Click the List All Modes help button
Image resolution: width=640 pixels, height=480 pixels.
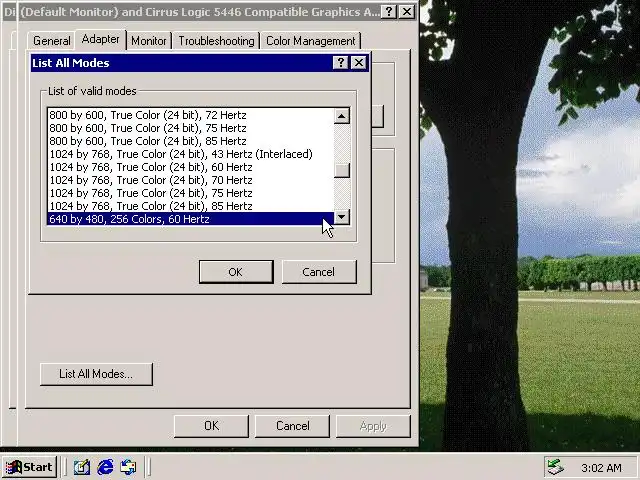click(x=340, y=63)
